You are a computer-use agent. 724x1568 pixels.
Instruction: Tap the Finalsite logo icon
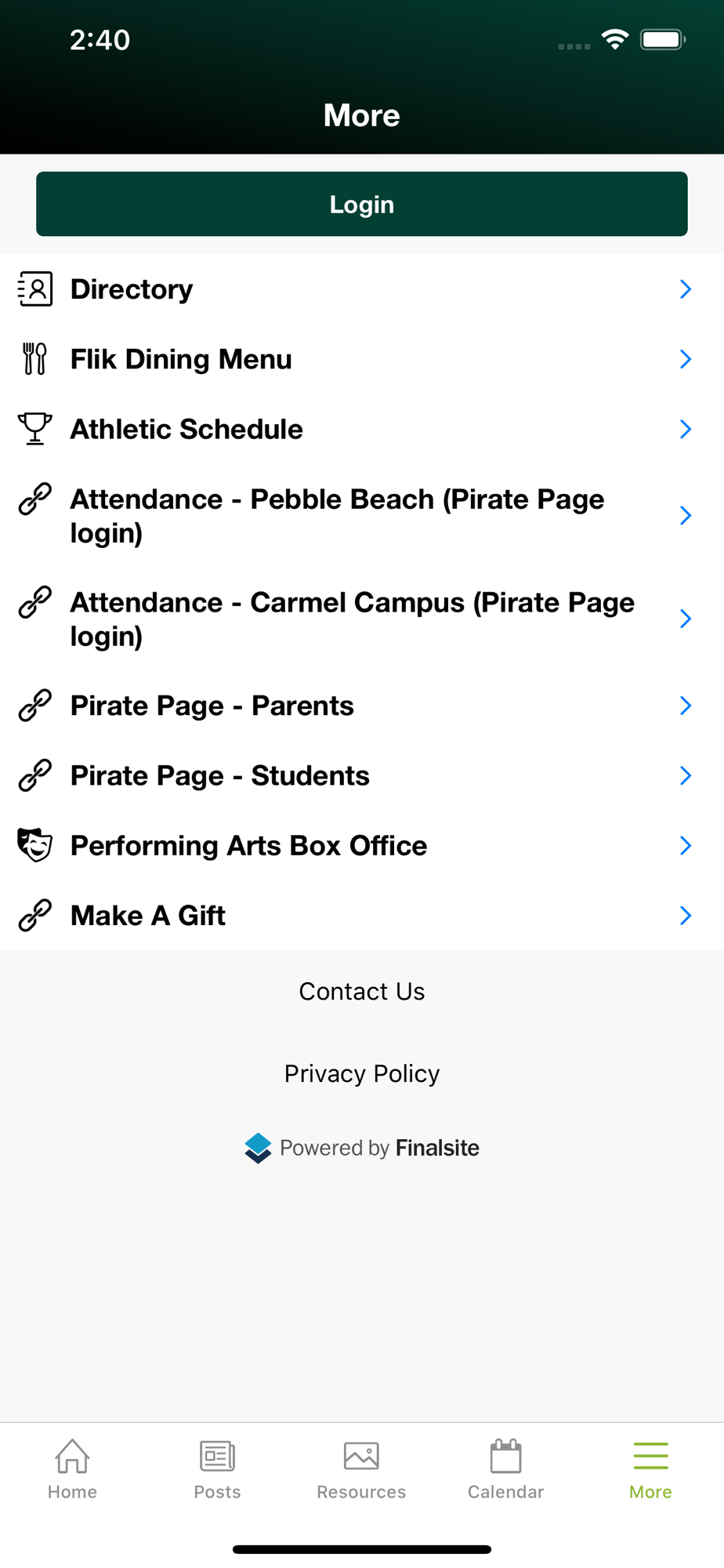coord(258,1149)
